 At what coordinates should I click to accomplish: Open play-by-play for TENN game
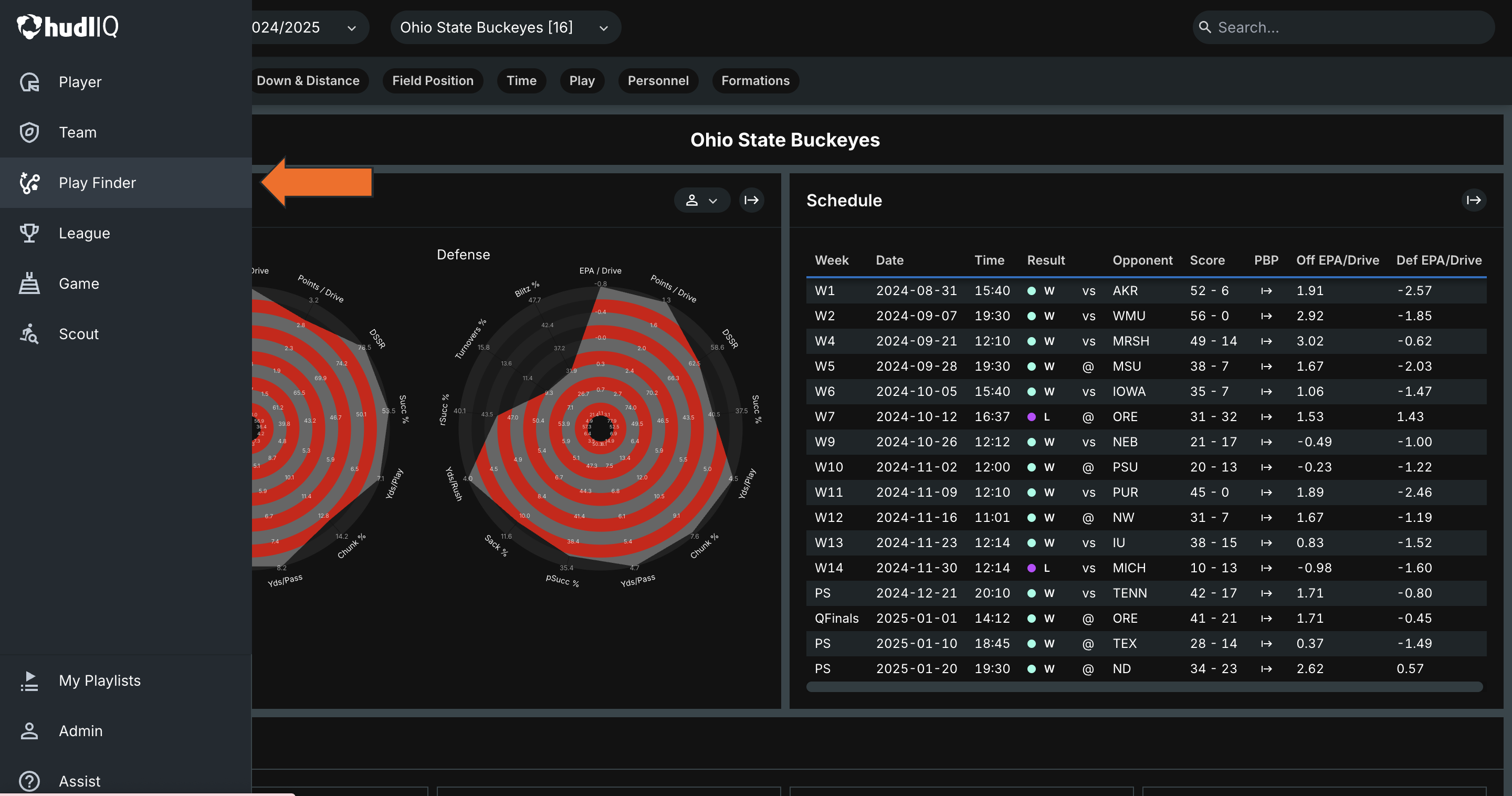tap(1267, 593)
